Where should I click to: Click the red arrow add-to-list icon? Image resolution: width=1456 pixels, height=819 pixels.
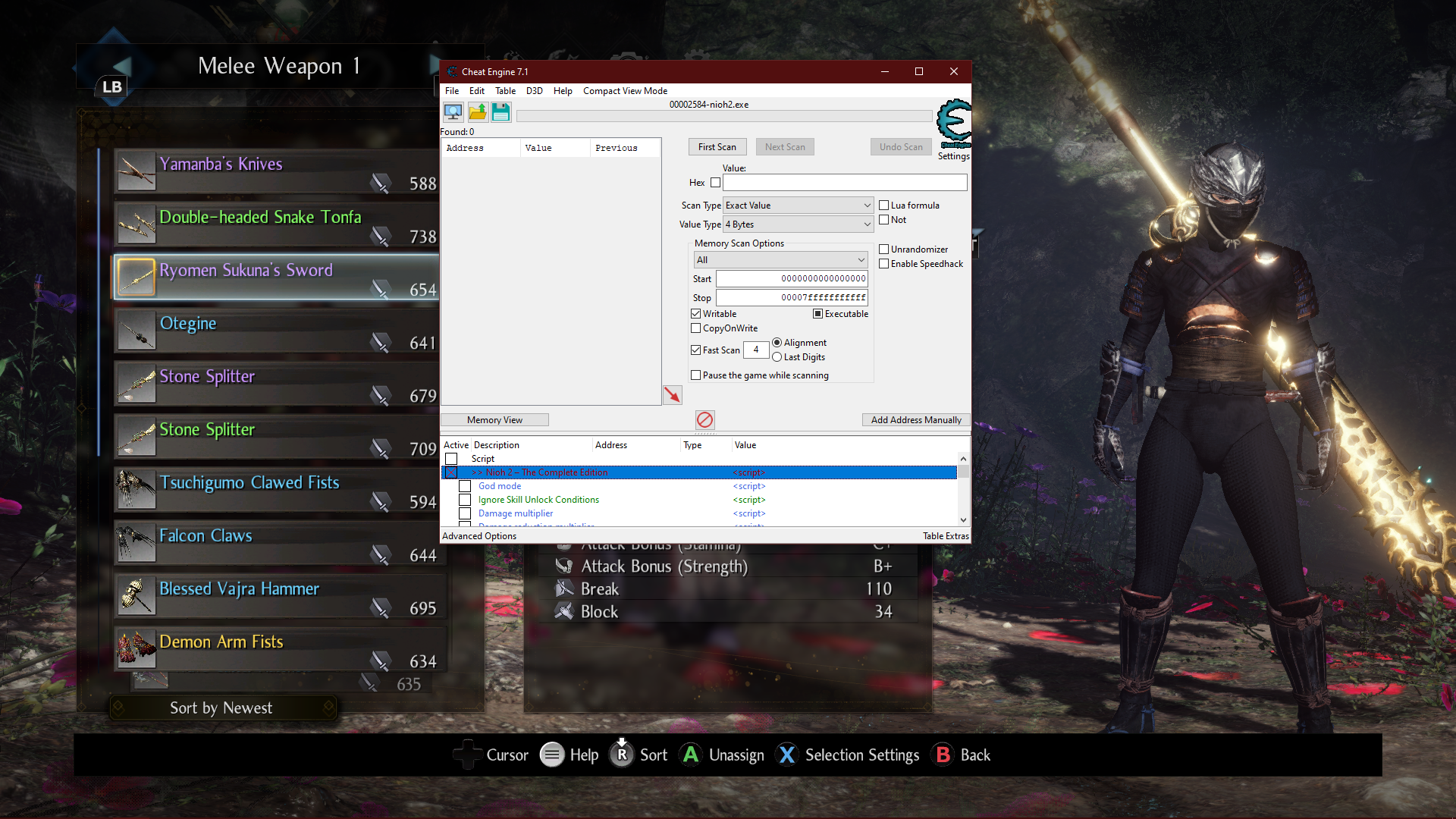click(673, 395)
